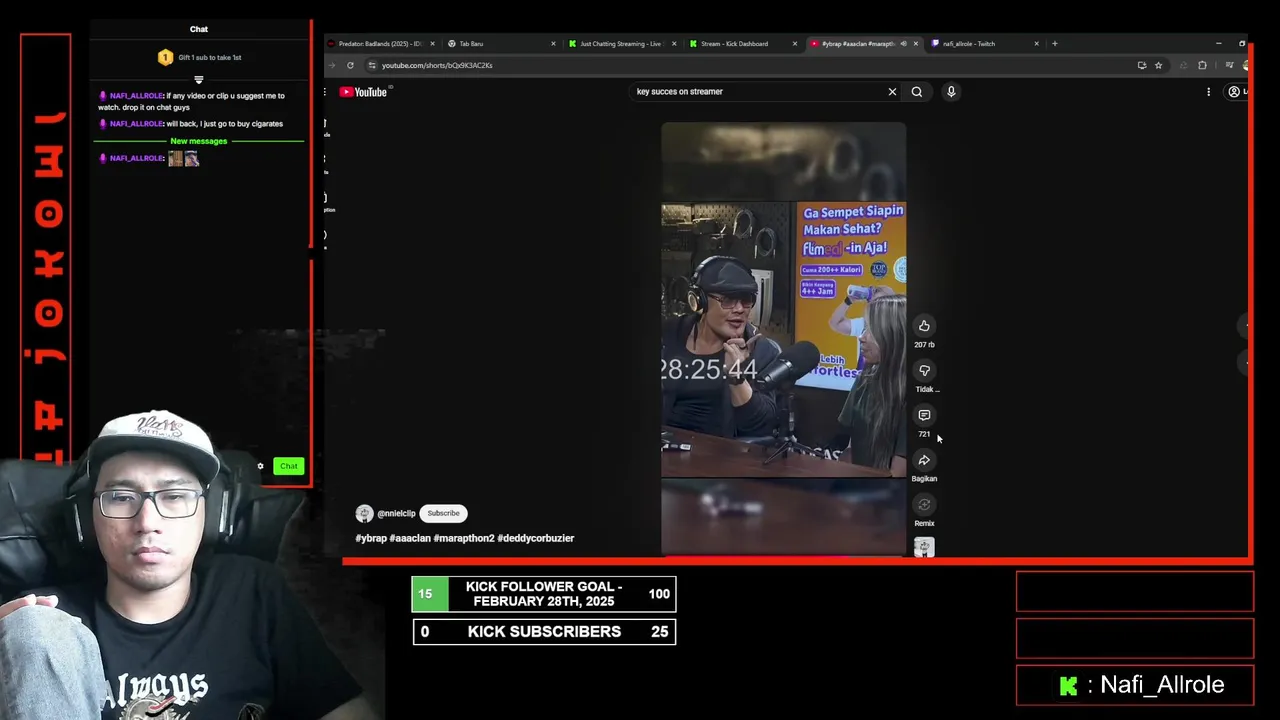Open comments on the Short
1280x720 pixels.
click(924, 415)
